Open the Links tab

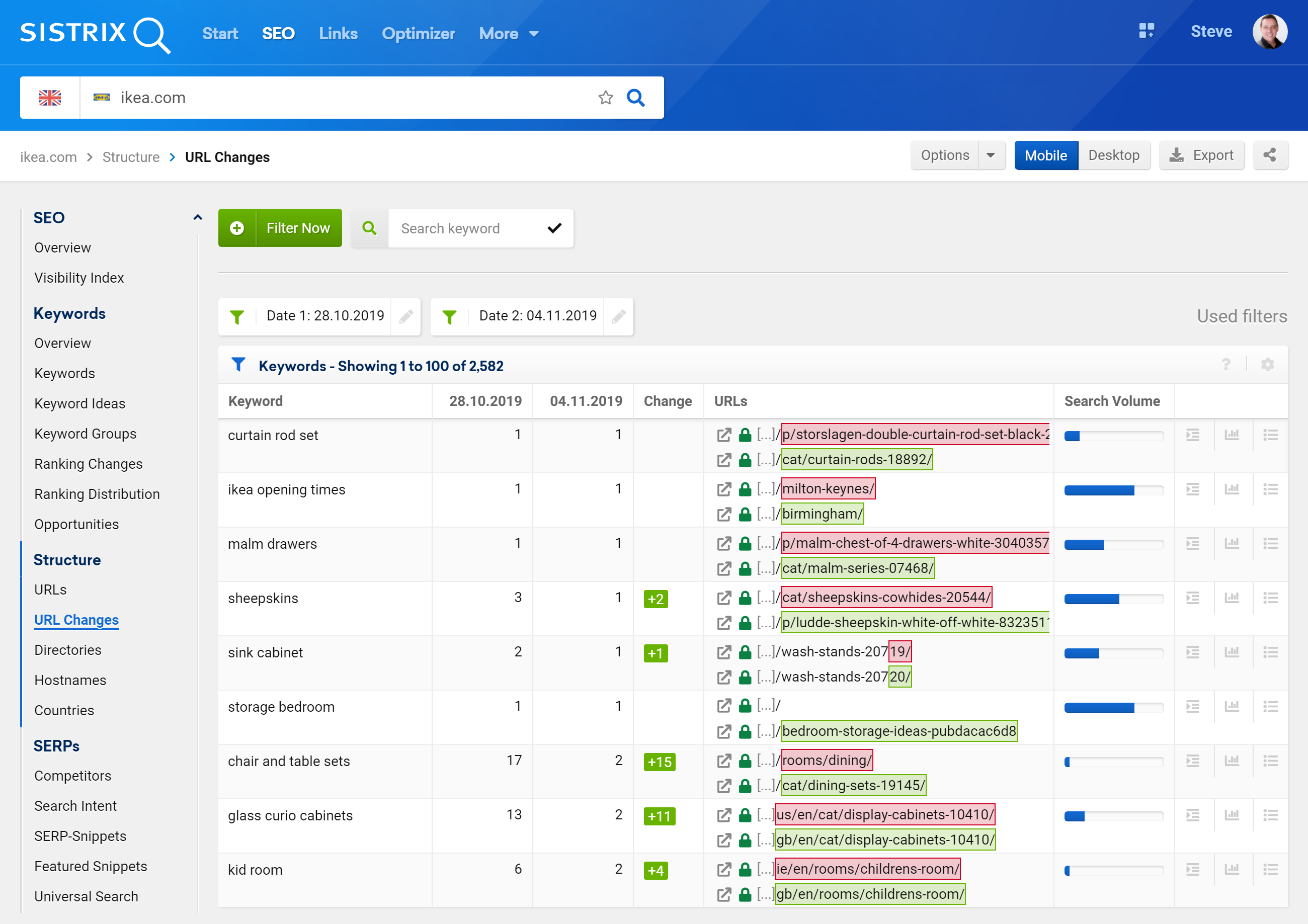[x=338, y=34]
